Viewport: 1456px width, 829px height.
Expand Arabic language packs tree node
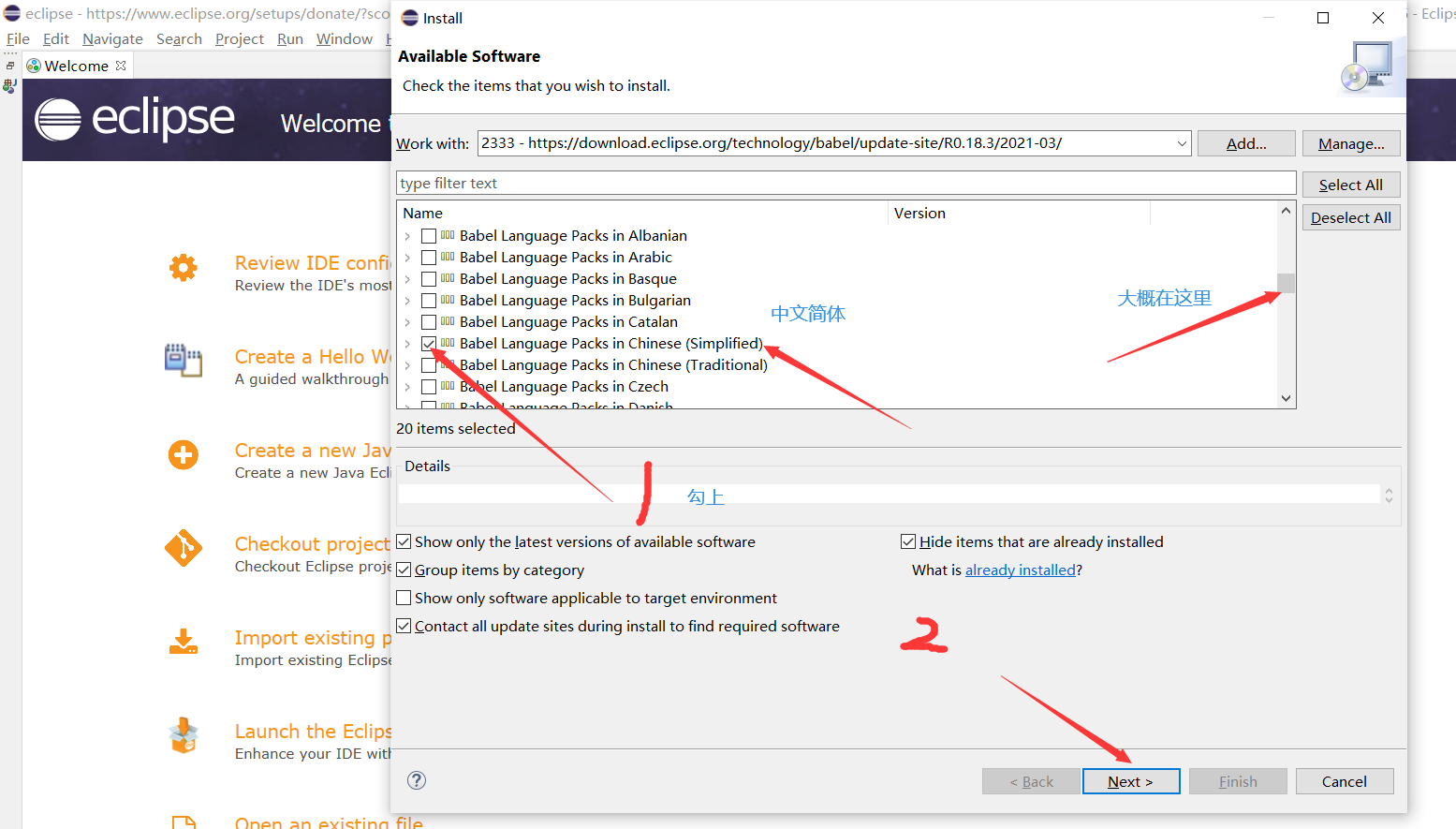[407, 258]
